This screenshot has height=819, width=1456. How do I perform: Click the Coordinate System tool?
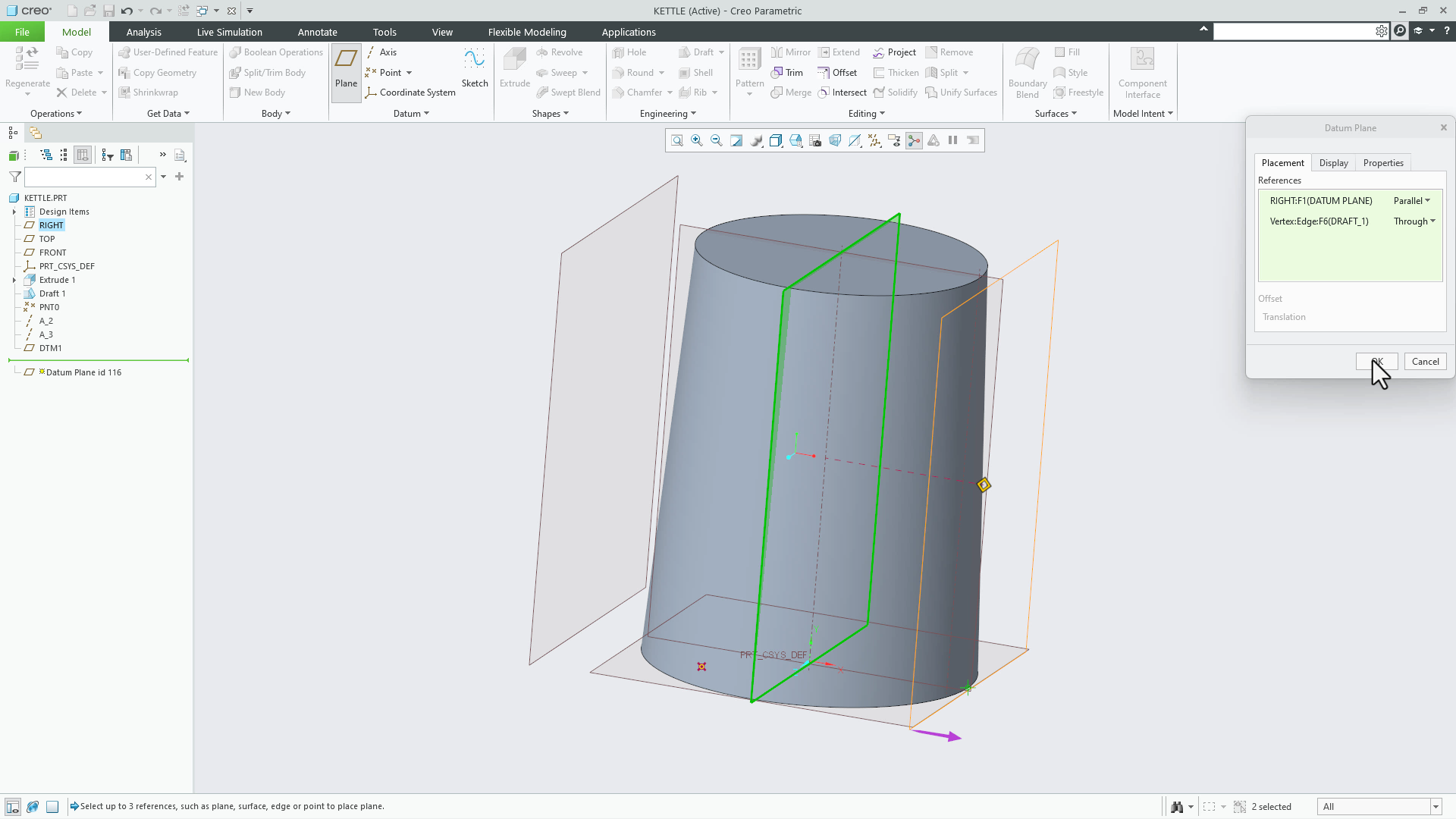click(410, 93)
